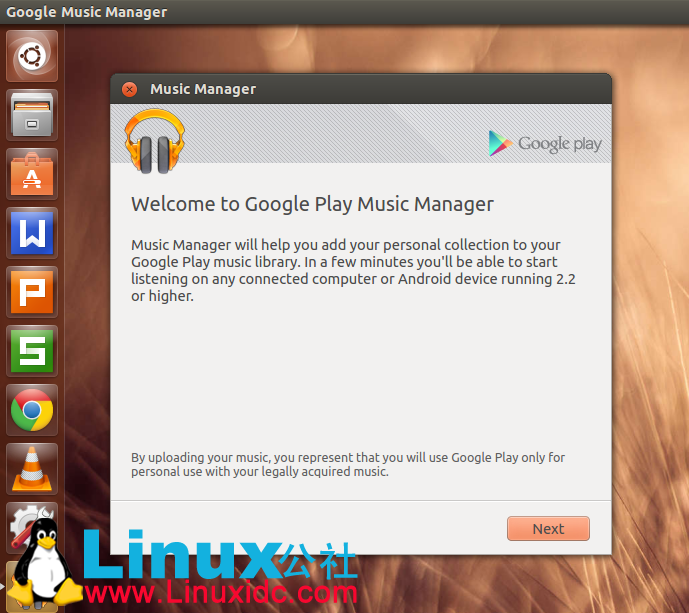Image resolution: width=689 pixels, height=613 pixels.
Task: Close the Music Manager dialog
Action: 129,89
